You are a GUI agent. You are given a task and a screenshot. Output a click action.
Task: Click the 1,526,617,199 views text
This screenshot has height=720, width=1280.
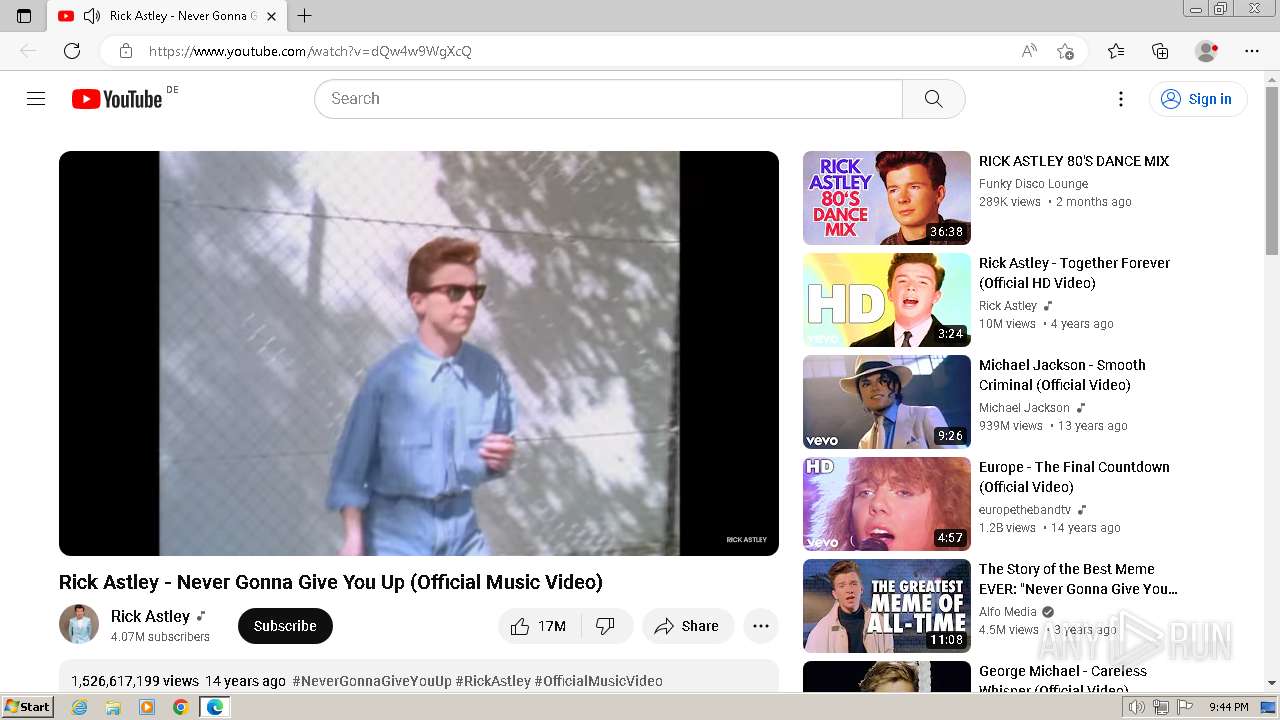click(x=135, y=681)
